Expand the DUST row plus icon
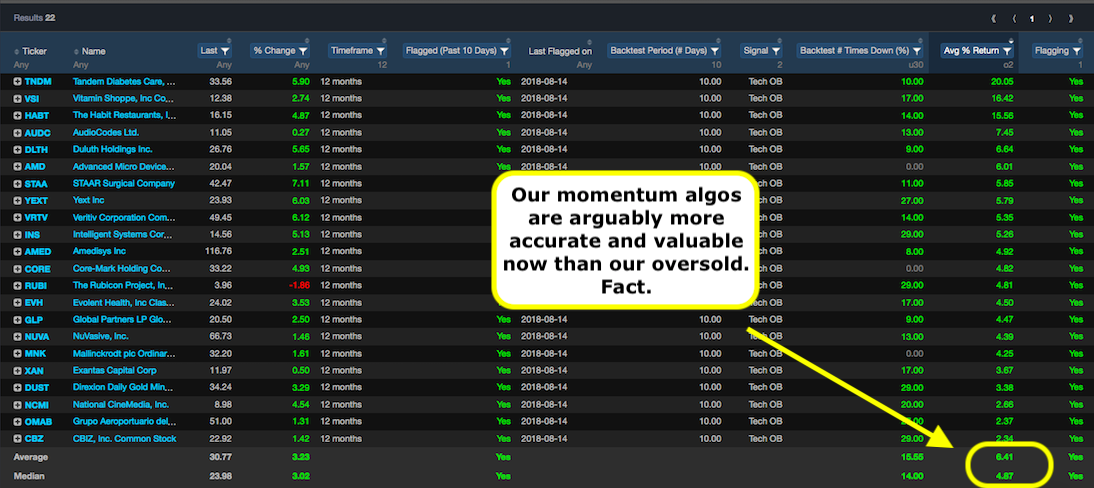Screen dimensions: 1094x488 click(17, 387)
